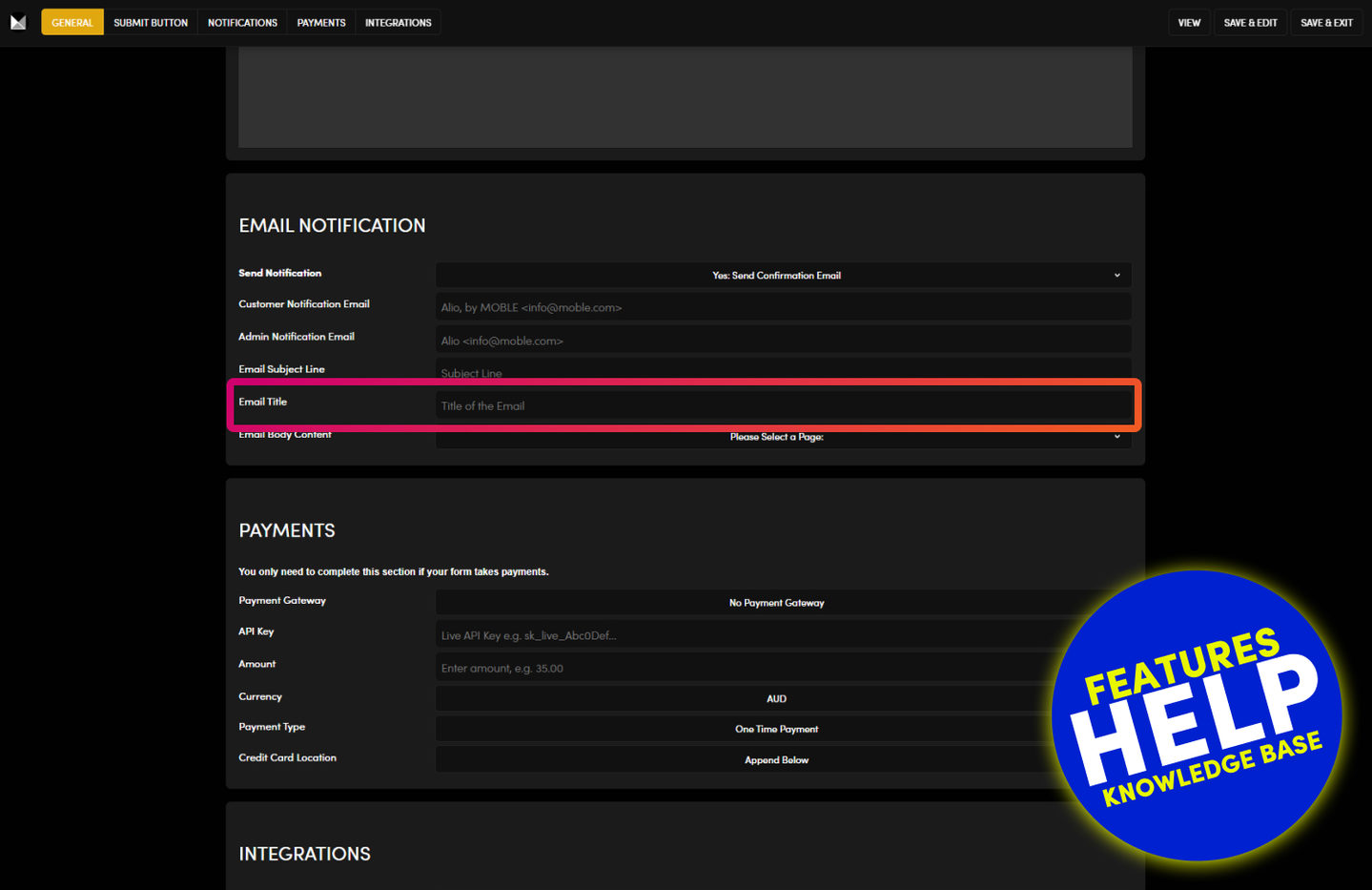1372x890 pixels.
Task: Go to the Payments tab
Action: (321, 22)
